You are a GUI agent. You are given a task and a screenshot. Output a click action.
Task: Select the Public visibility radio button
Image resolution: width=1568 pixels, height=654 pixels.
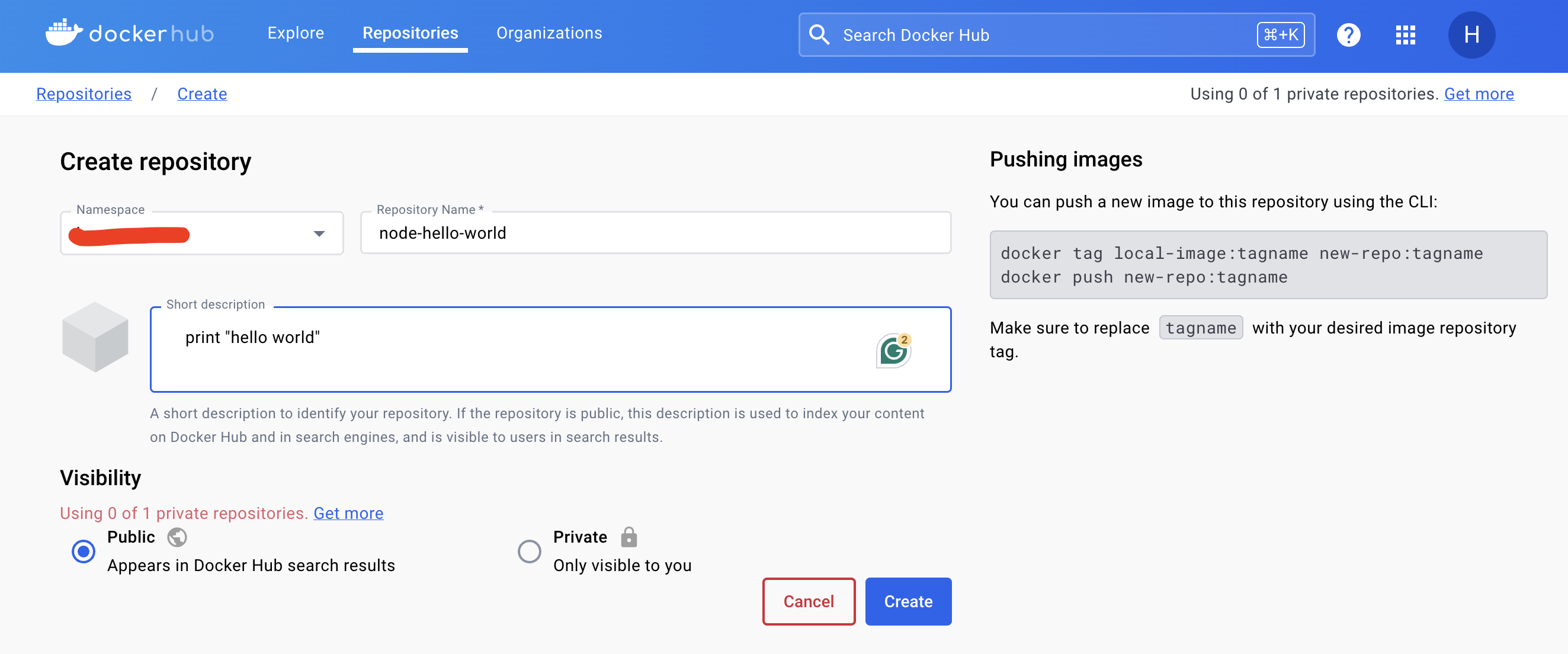84,551
